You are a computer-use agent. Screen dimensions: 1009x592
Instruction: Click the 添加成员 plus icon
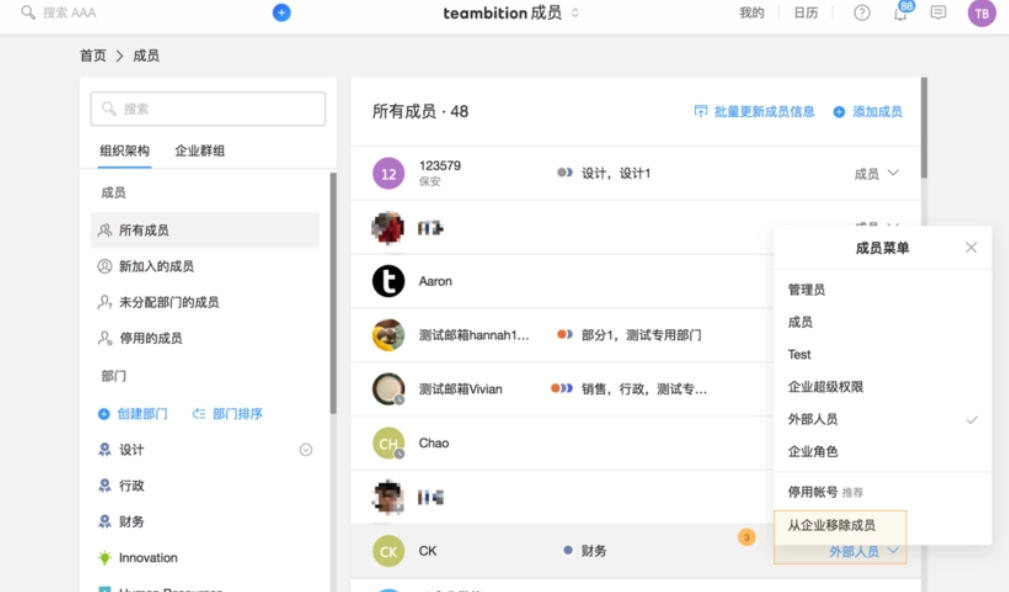(839, 112)
